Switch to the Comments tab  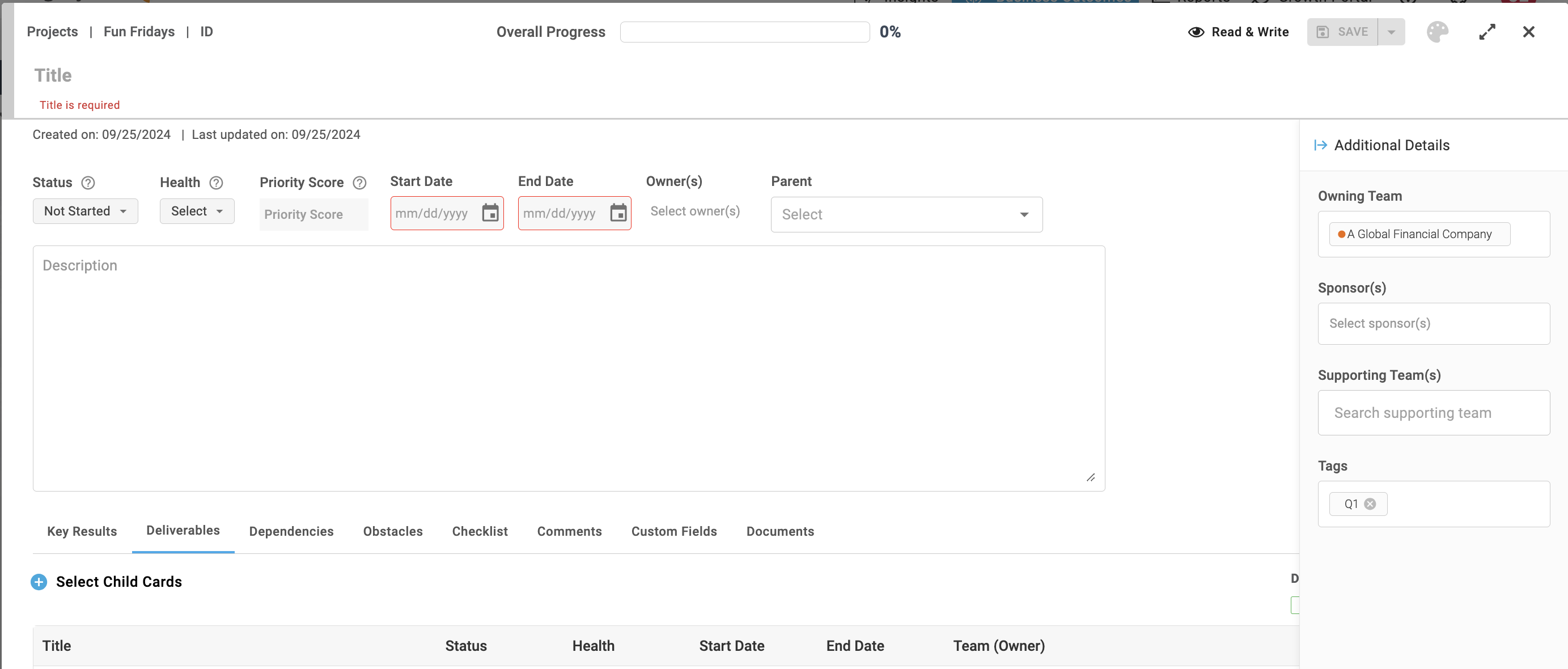tap(569, 531)
